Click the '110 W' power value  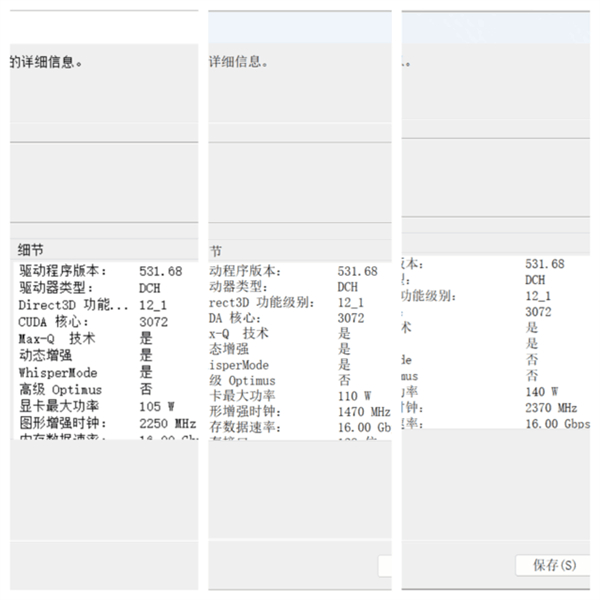click(354, 396)
